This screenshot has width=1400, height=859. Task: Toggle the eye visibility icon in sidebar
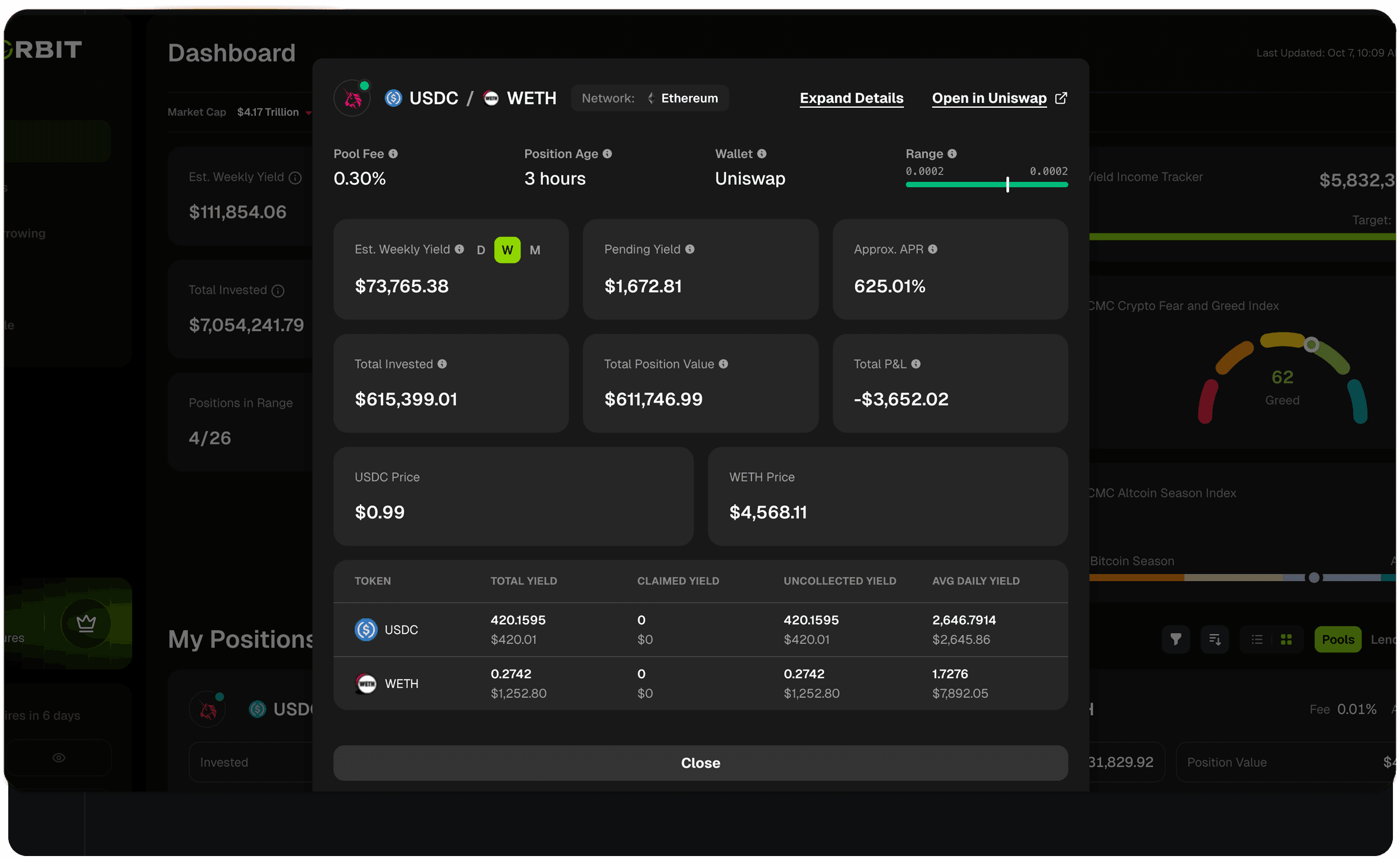(x=59, y=758)
